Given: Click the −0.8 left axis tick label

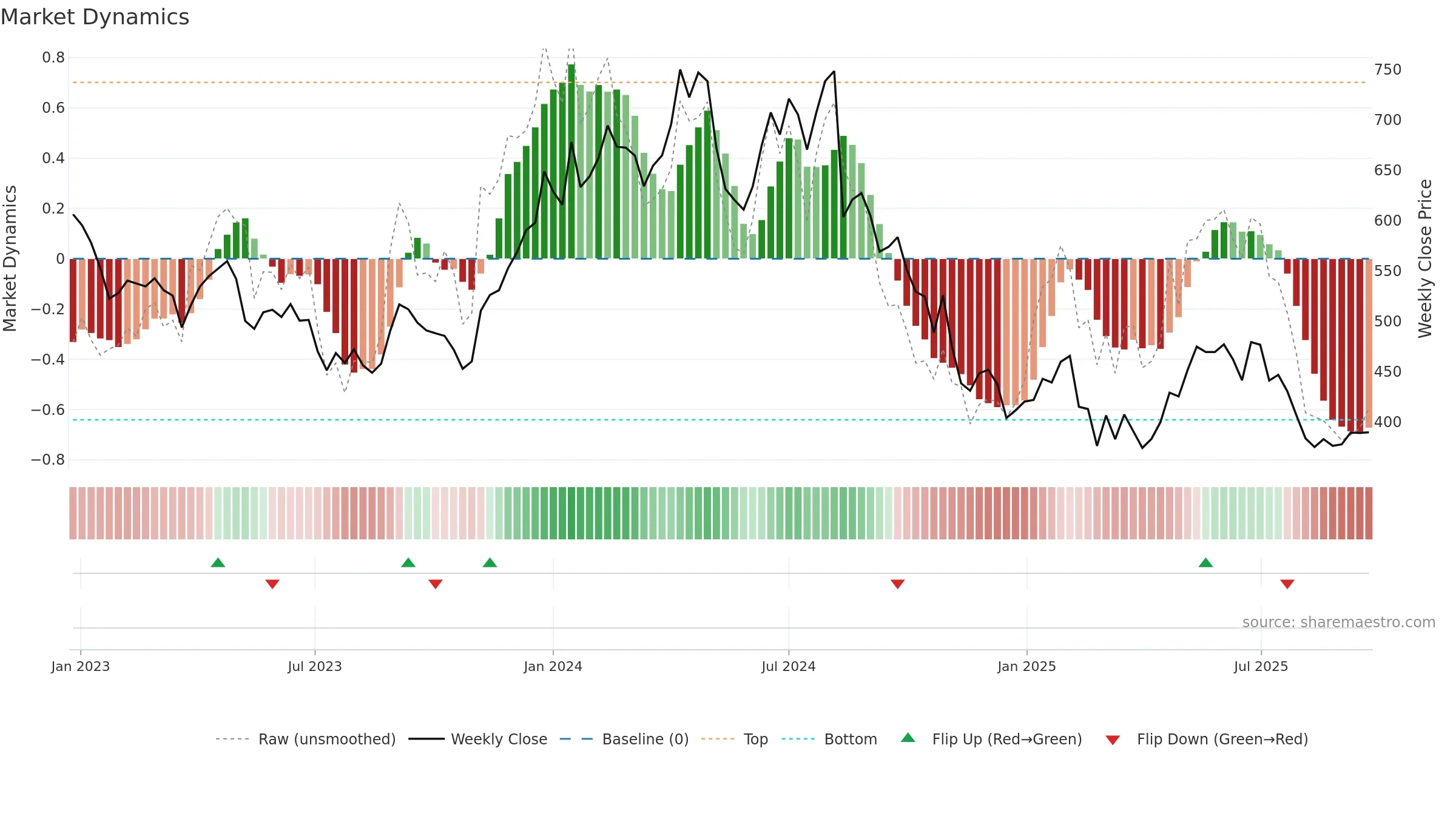Looking at the screenshot, I should [x=48, y=460].
